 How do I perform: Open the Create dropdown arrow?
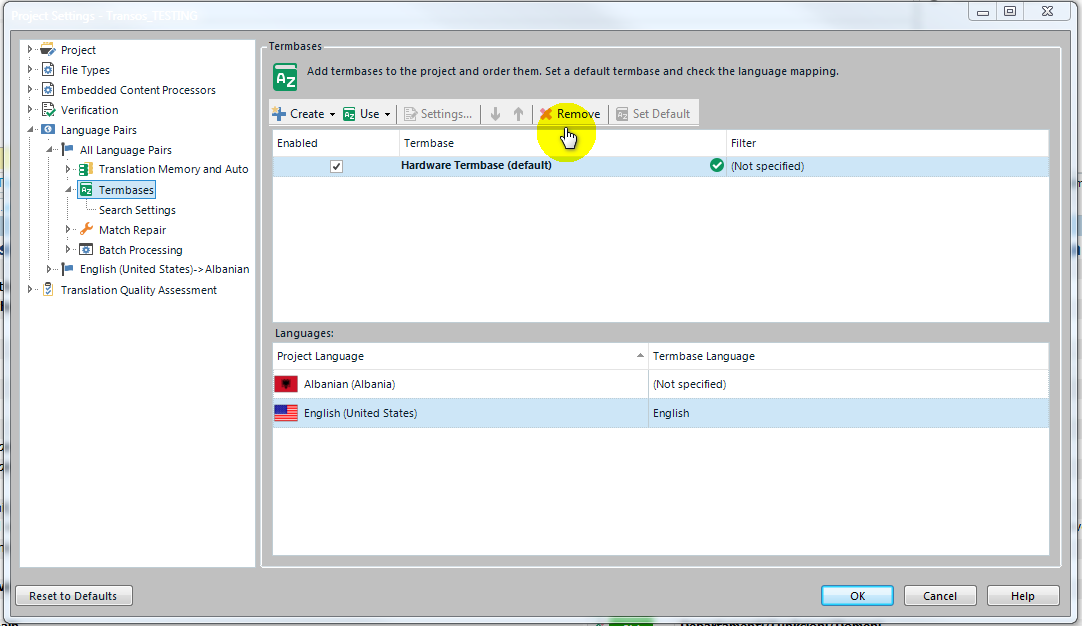coord(332,114)
